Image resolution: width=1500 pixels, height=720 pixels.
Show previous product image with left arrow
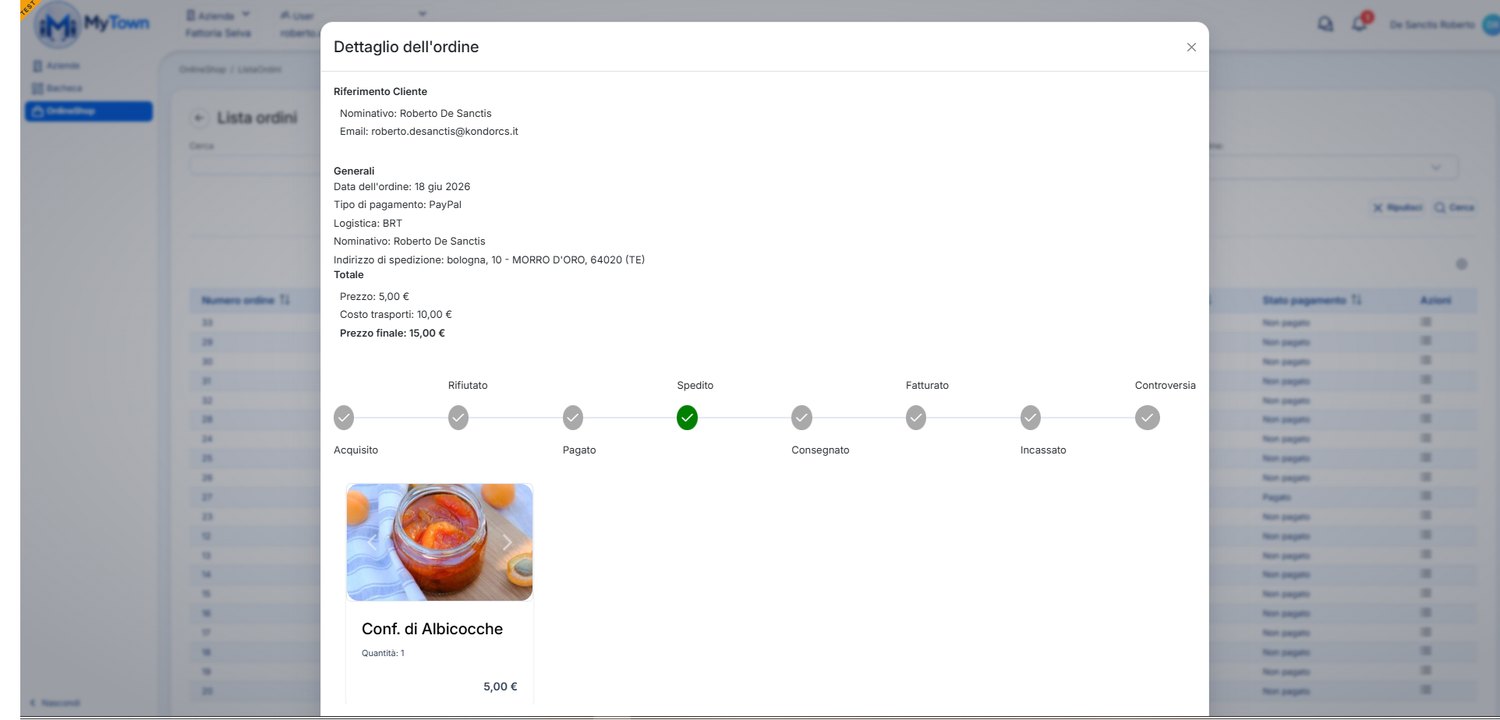(x=373, y=542)
